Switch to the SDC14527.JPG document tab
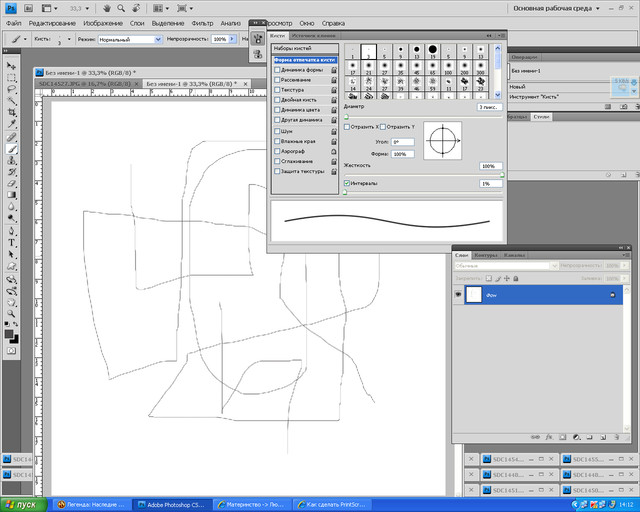This screenshot has height=512, width=640. tap(86, 85)
